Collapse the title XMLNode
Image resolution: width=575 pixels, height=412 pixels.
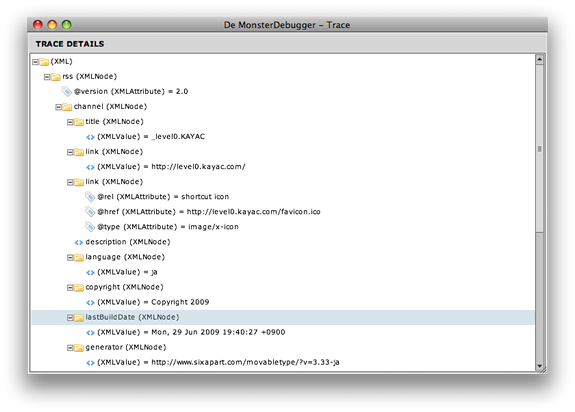click(x=70, y=122)
